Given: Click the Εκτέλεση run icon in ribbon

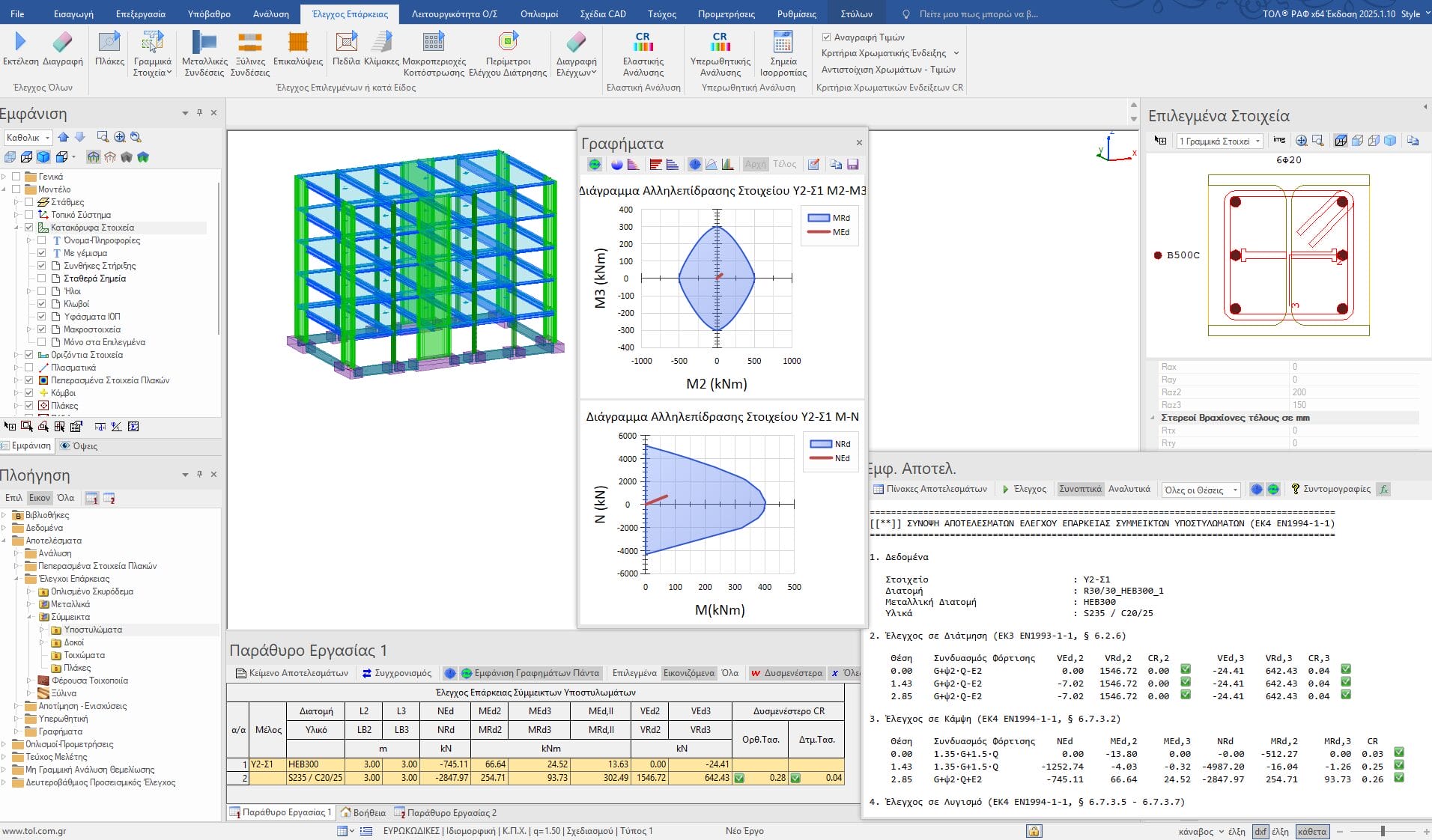Looking at the screenshot, I should pyautogui.click(x=20, y=43).
